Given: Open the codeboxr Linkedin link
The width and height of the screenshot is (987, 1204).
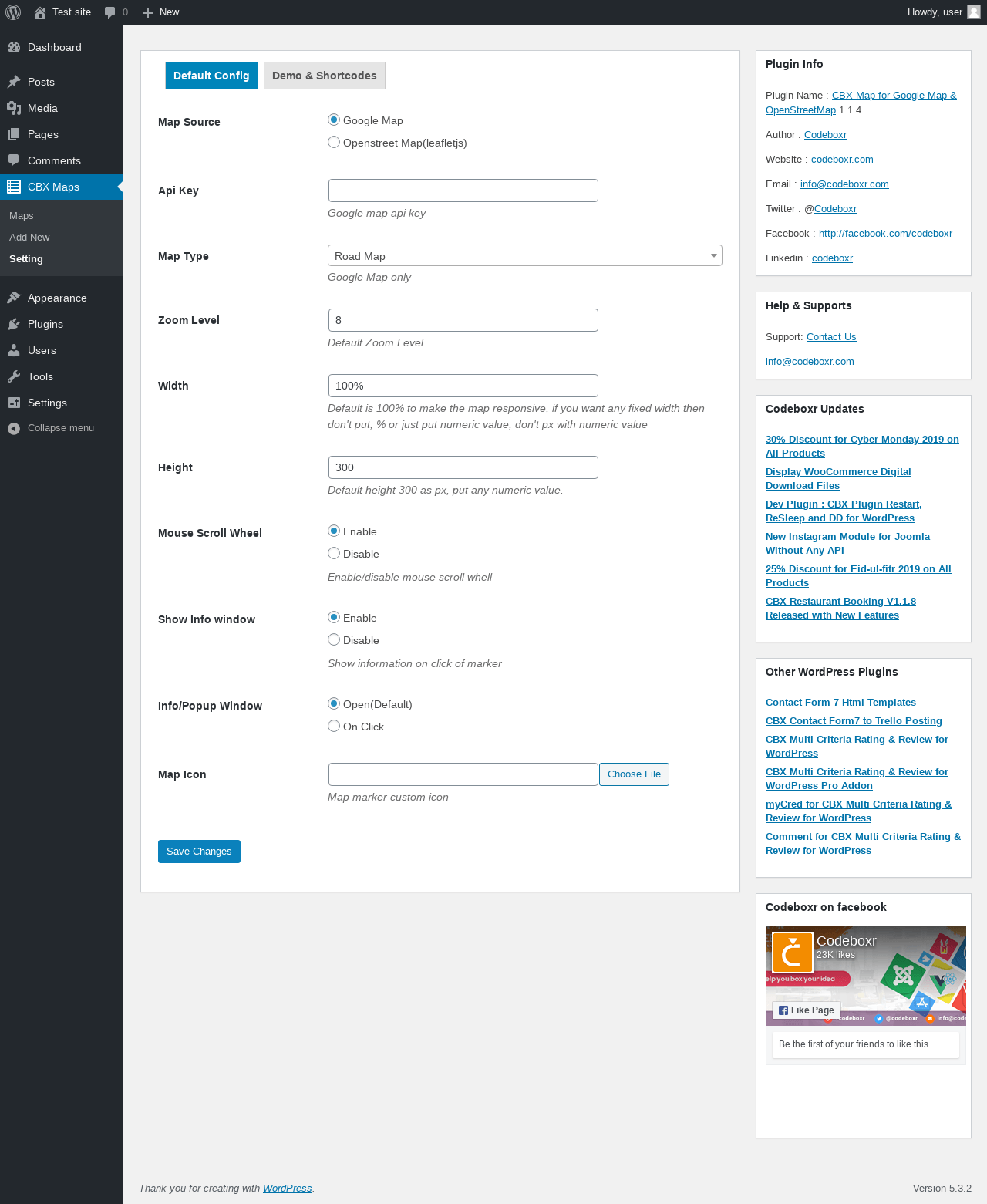Looking at the screenshot, I should (832, 258).
